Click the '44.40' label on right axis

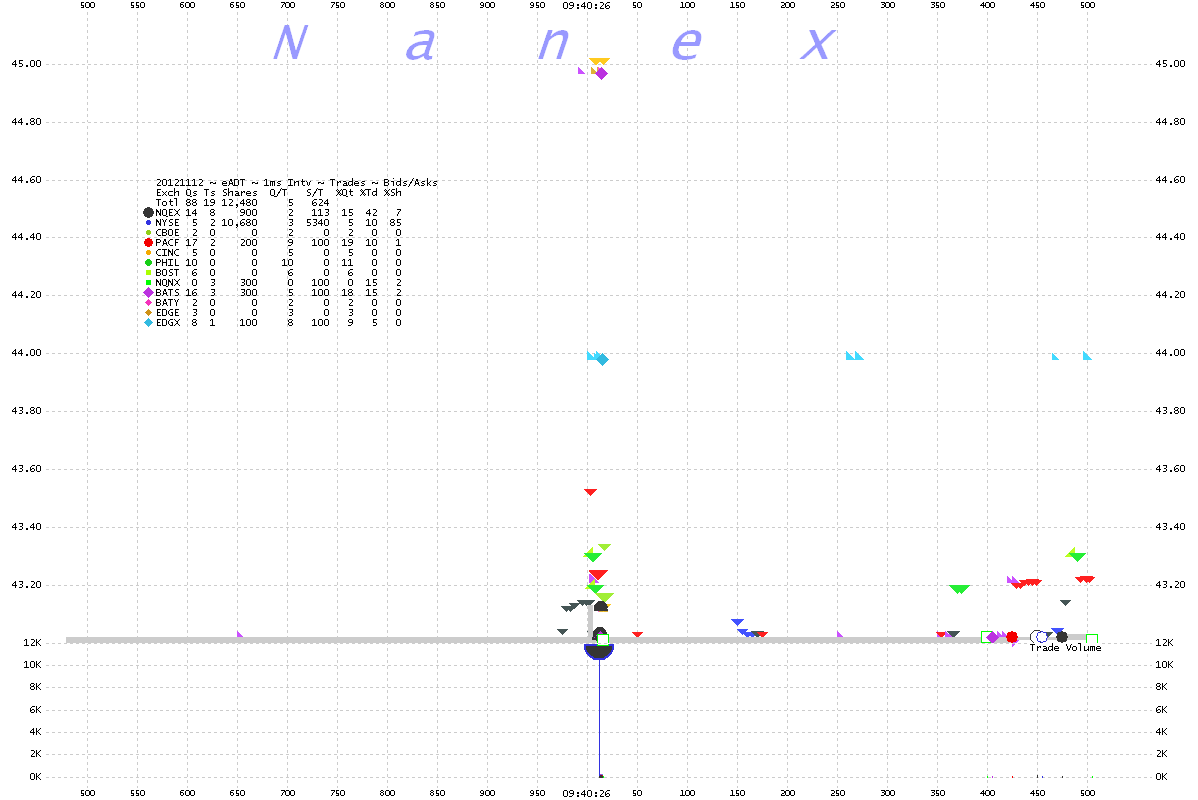coord(1170,236)
